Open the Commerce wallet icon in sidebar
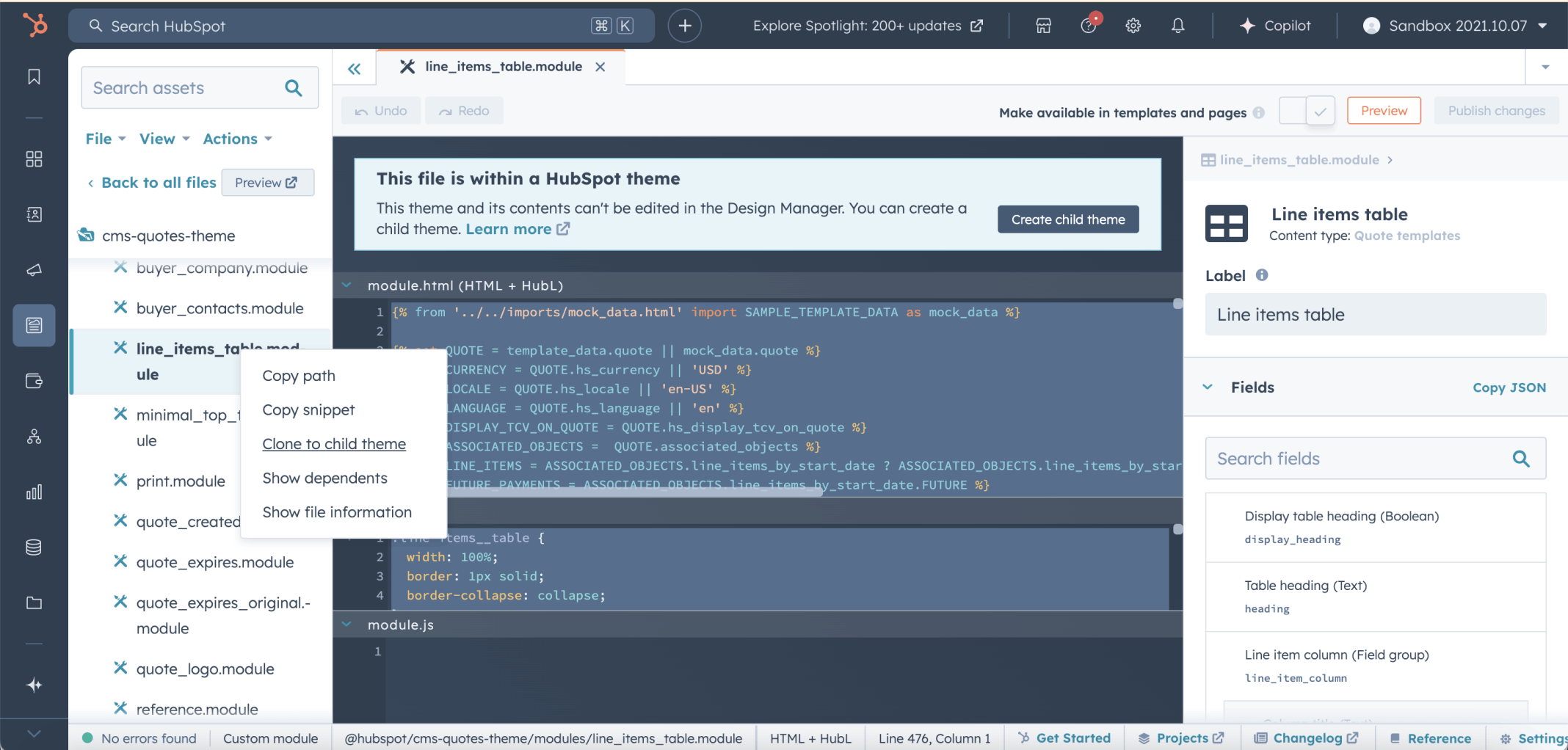The width and height of the screenshot is (1568, 750). coord(34,381)
